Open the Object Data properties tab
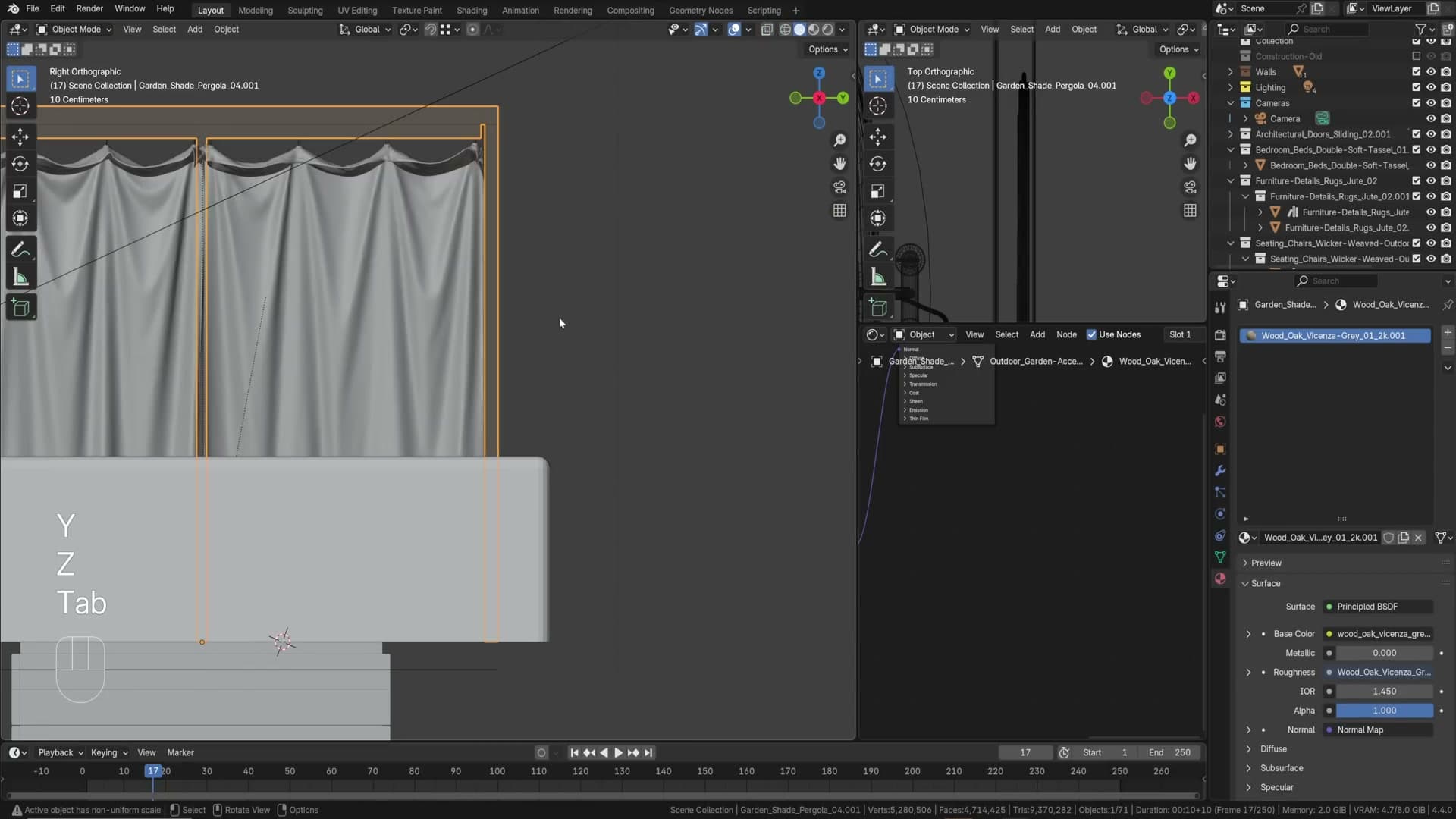 [x=1220, y=557]
